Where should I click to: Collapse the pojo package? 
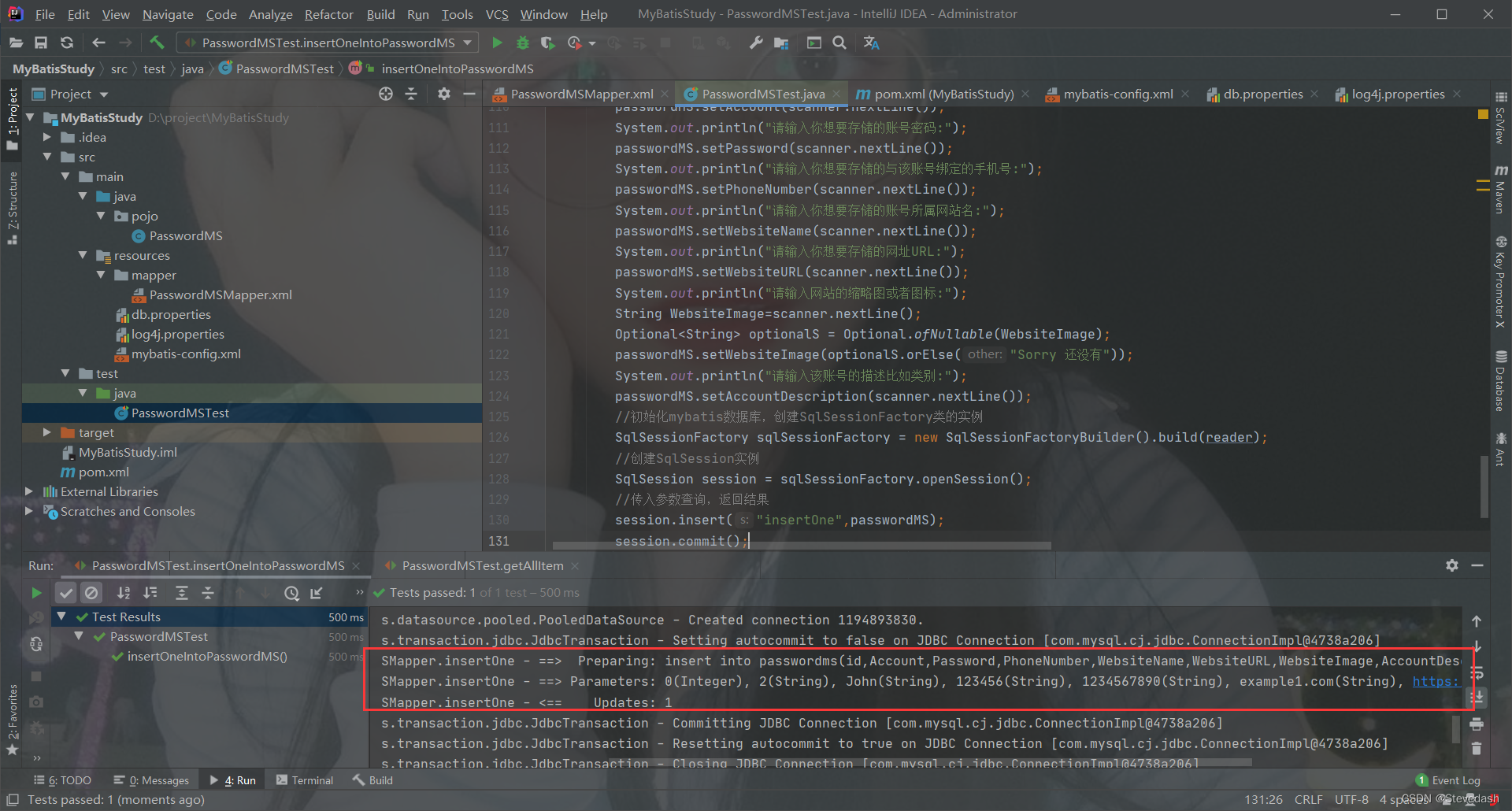101,216
